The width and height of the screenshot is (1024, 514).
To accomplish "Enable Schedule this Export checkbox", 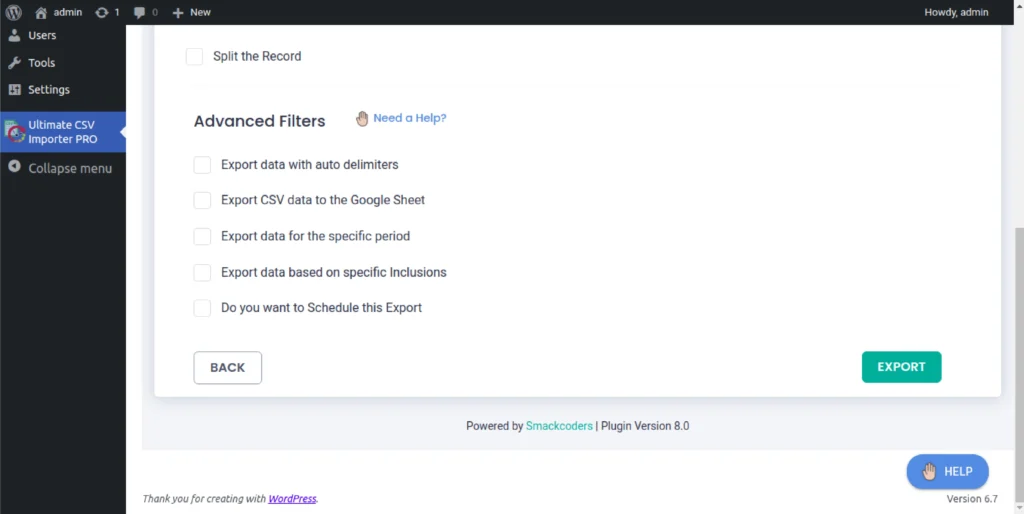I will [202, 308].
